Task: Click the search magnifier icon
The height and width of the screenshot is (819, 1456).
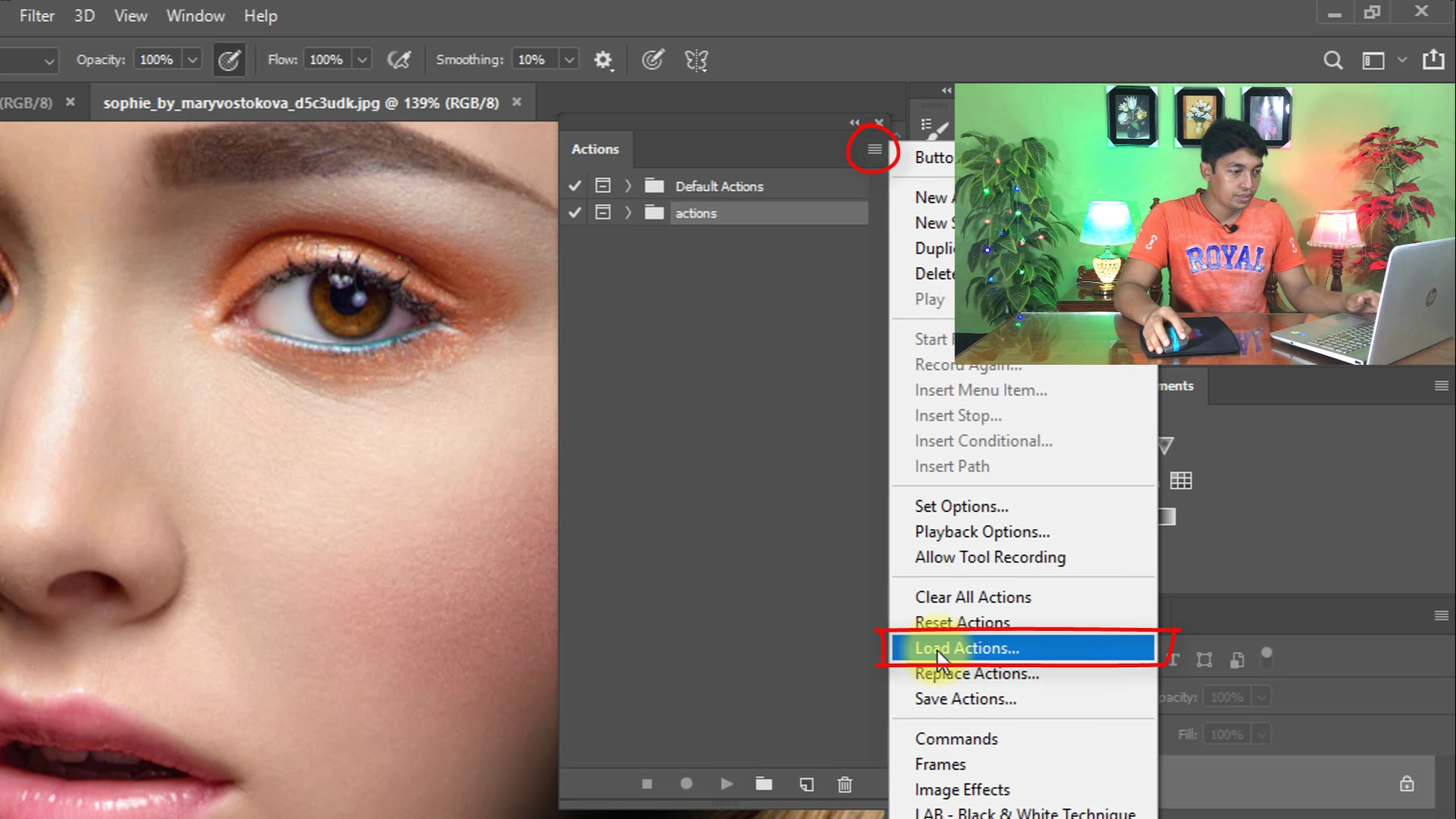Action: (1332, 60)
